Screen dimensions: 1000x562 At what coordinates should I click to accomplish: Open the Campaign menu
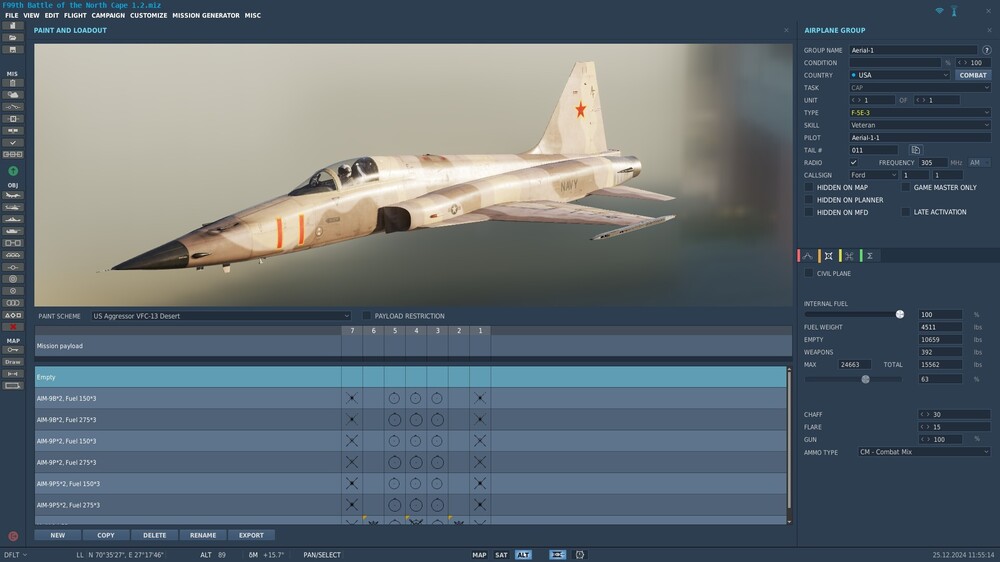[108, 15]
